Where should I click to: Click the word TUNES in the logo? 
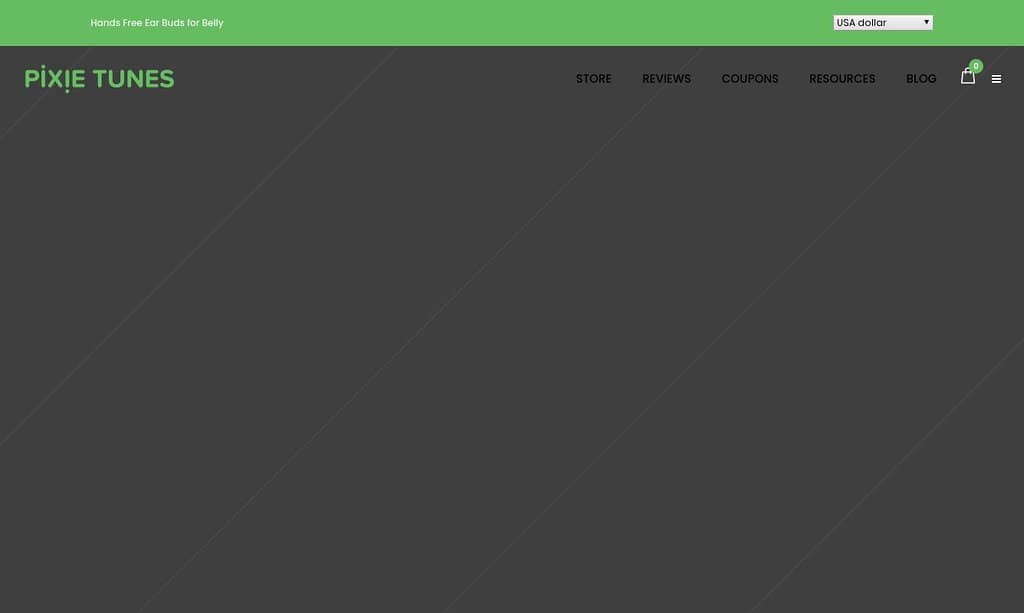[x=133, y=79]
